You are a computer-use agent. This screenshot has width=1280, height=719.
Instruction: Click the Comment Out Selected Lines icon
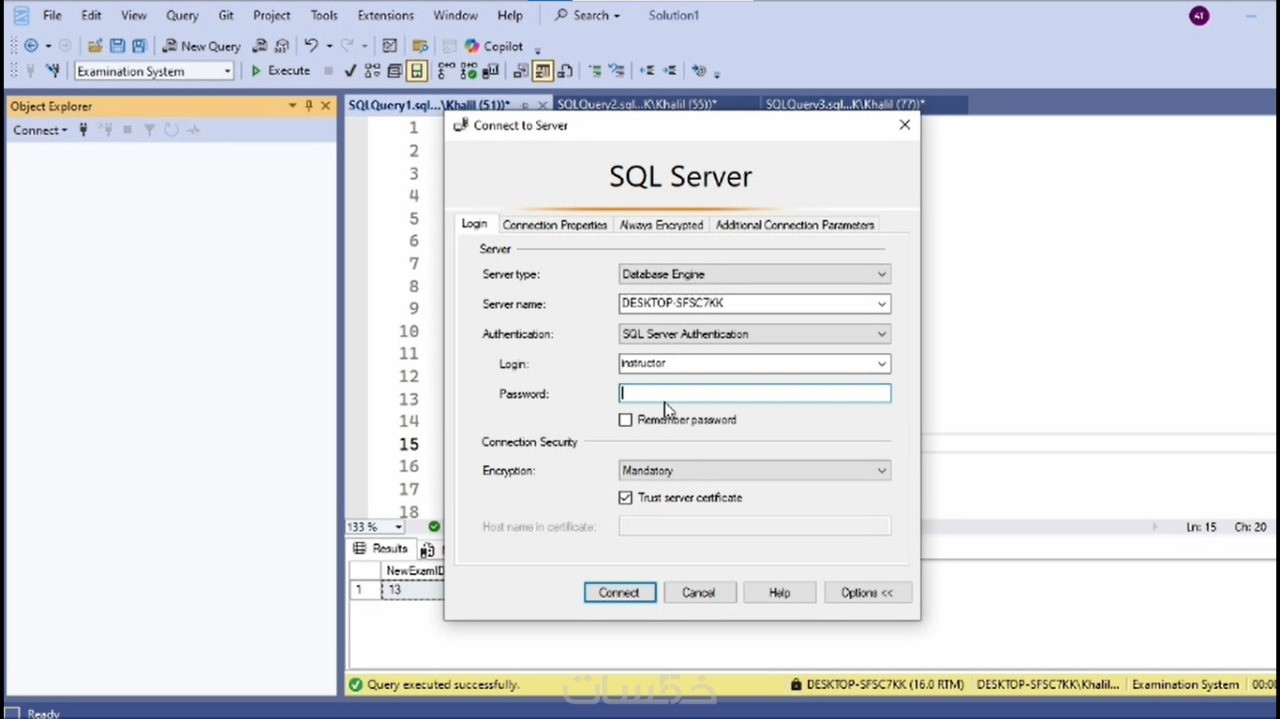click(595, 71)
